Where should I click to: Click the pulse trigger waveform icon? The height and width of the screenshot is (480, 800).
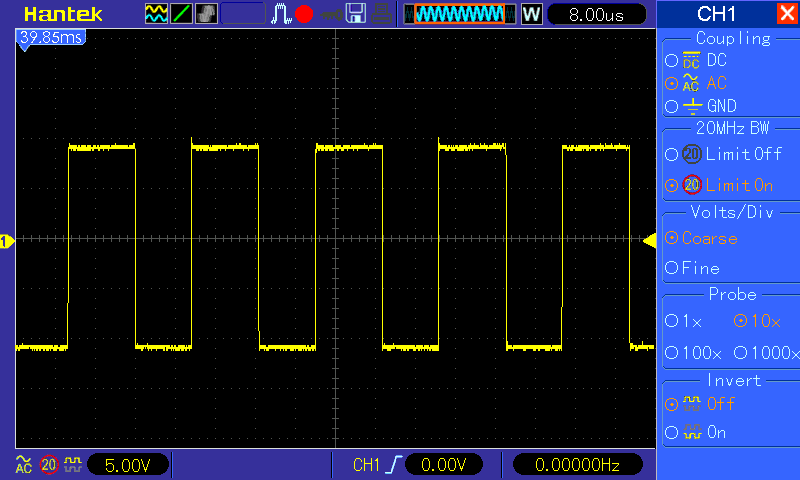[x=281, y=14]
